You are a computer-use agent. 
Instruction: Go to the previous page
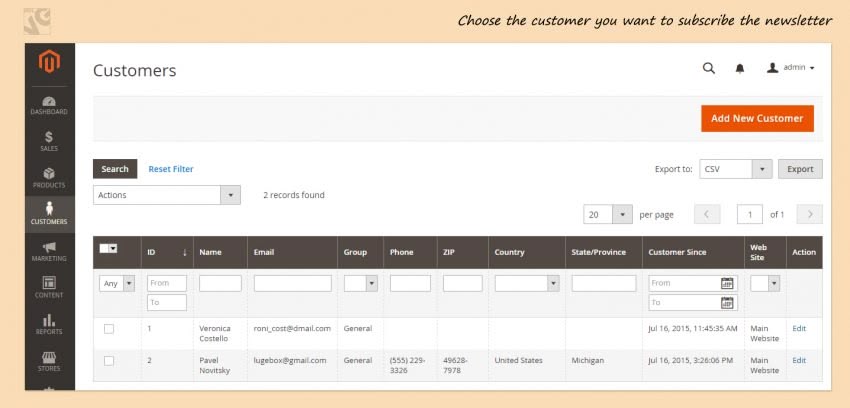coord(707,214)
